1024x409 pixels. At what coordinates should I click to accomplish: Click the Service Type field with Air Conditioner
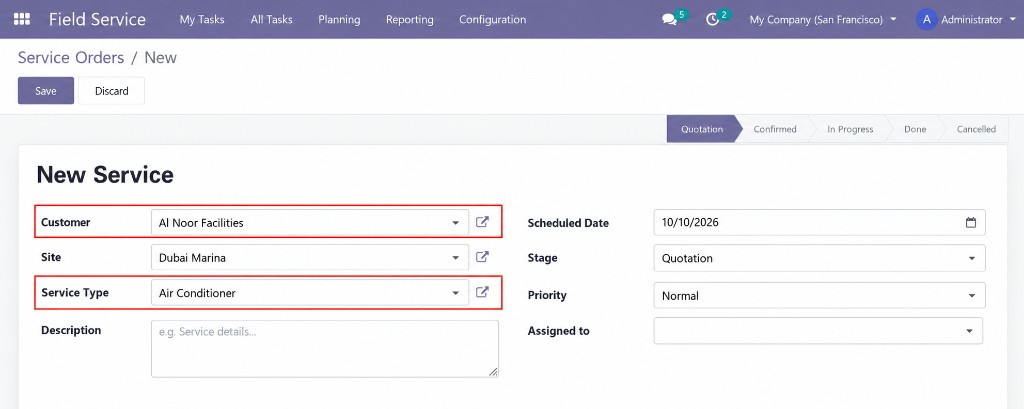click(310, 293)
